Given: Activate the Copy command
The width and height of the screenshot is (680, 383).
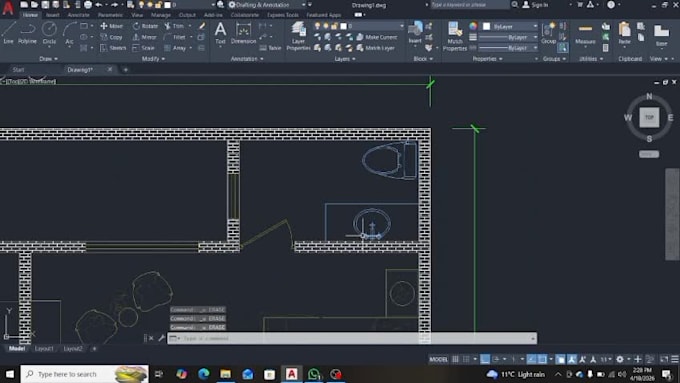Looking at the screenshot, I should [x=111, y=37].
